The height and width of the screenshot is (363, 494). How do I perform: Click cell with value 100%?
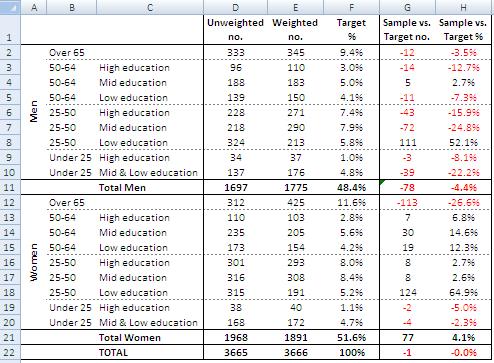click(x=351, y=352)
